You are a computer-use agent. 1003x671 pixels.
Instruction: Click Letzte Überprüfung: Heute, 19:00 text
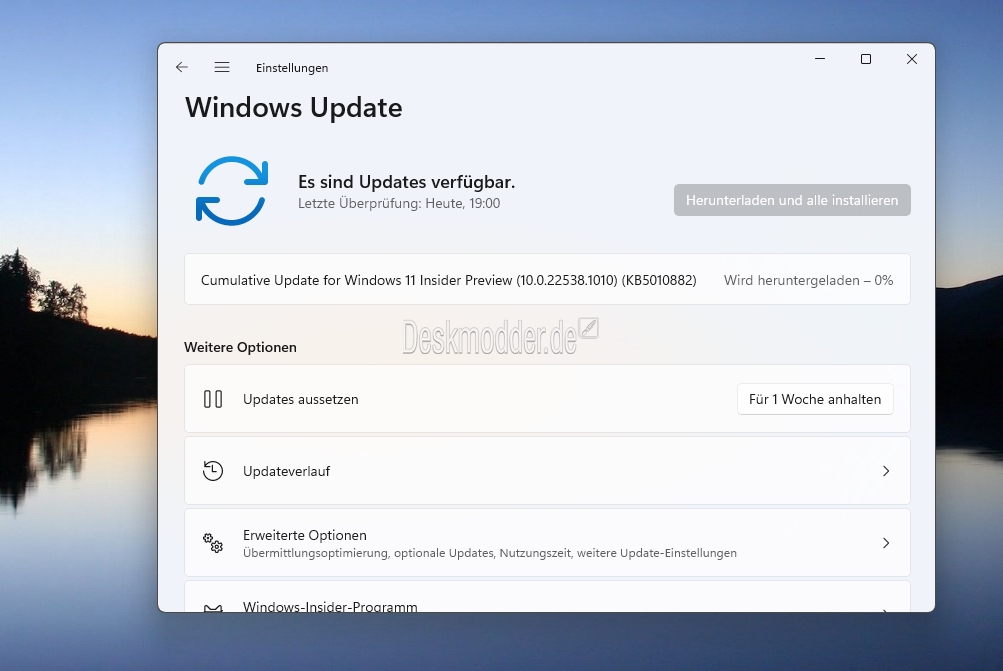399,203
